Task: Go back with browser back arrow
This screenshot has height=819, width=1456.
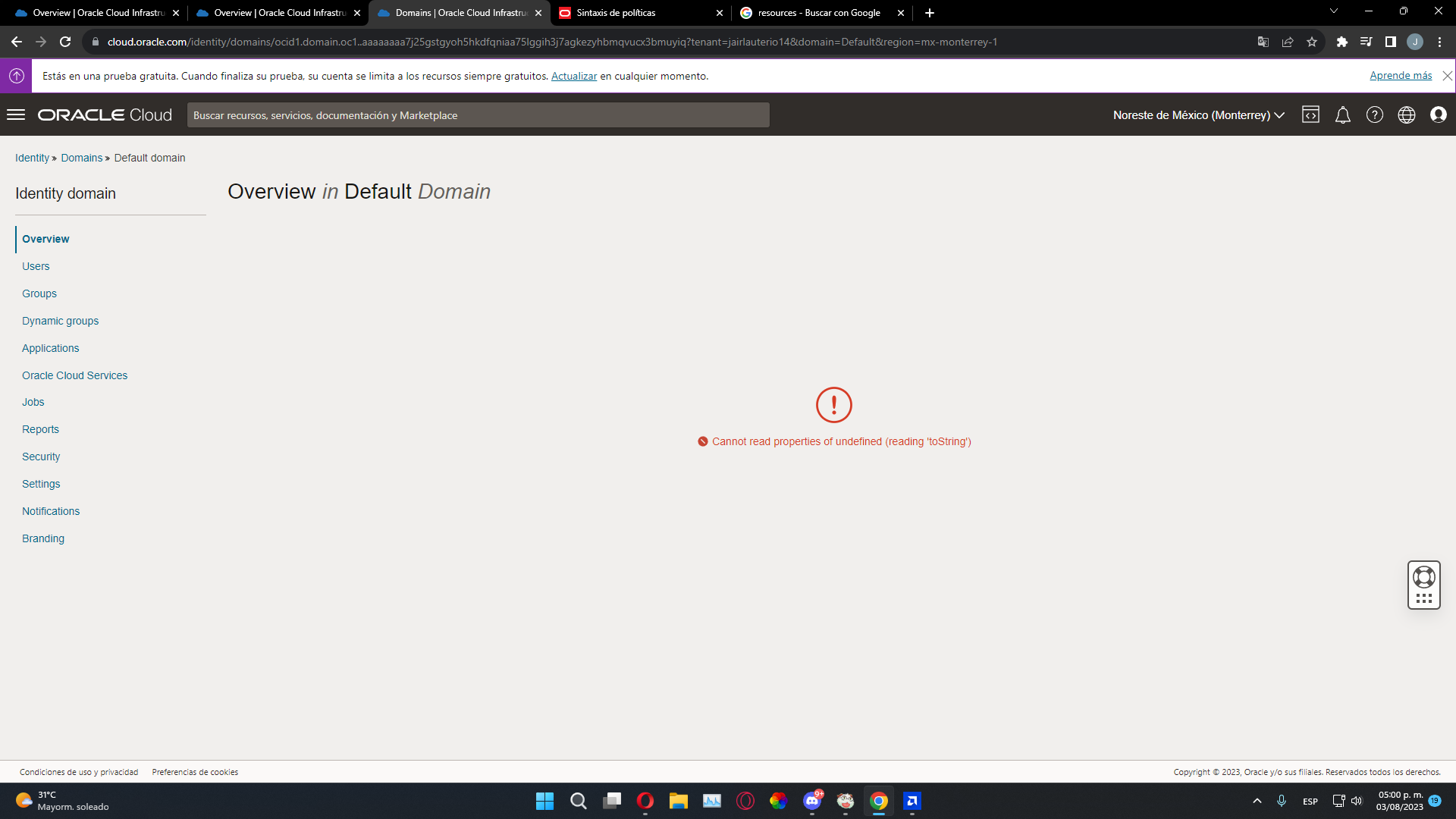Action: click(x=17, y=42)
